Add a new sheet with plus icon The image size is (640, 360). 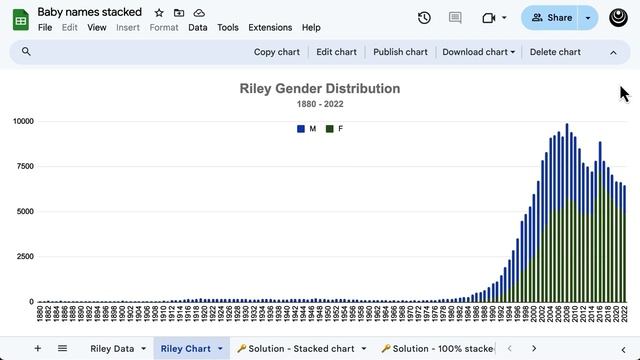tap(38, 348)
